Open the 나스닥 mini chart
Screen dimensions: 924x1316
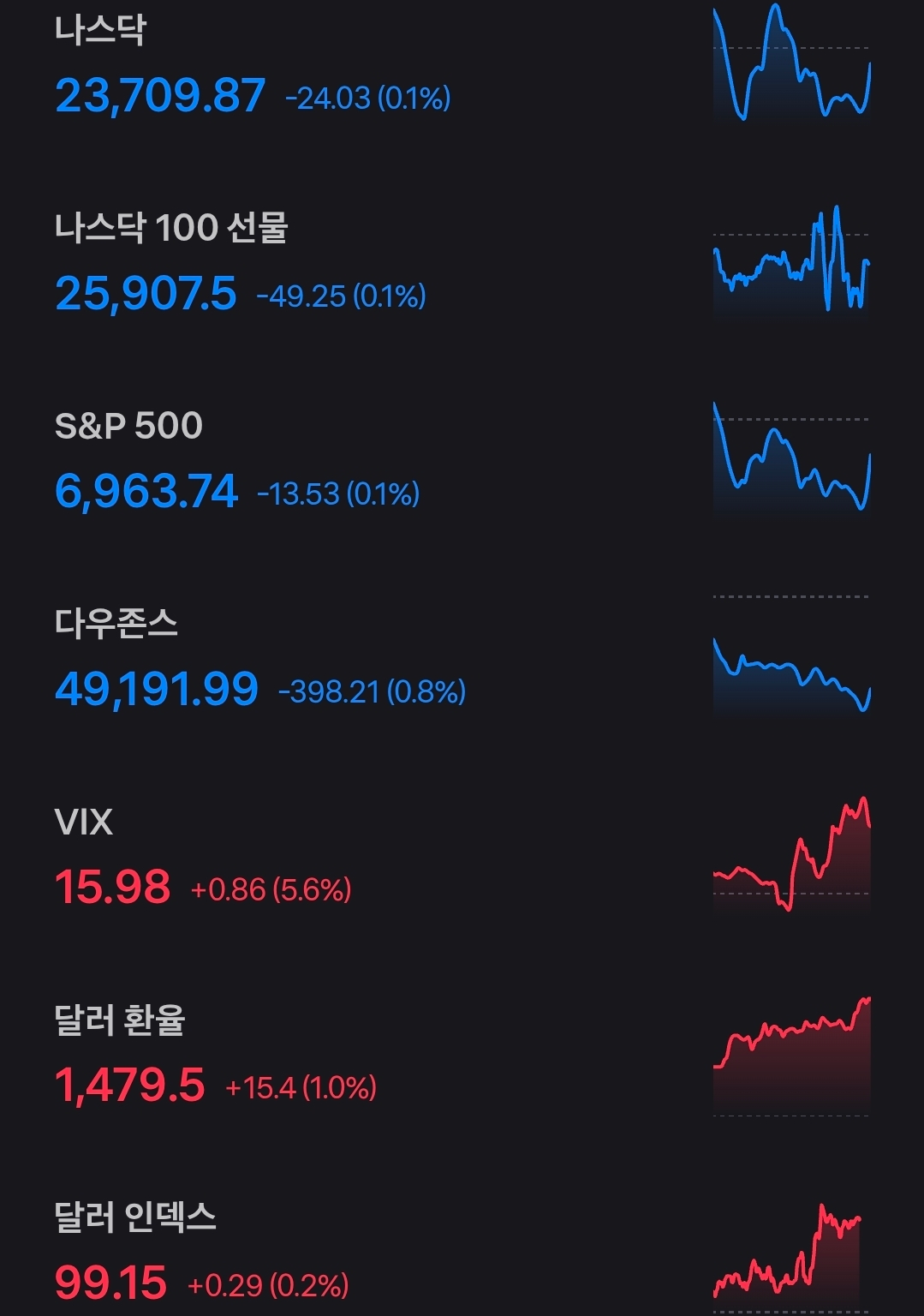[x=791, y=62]
